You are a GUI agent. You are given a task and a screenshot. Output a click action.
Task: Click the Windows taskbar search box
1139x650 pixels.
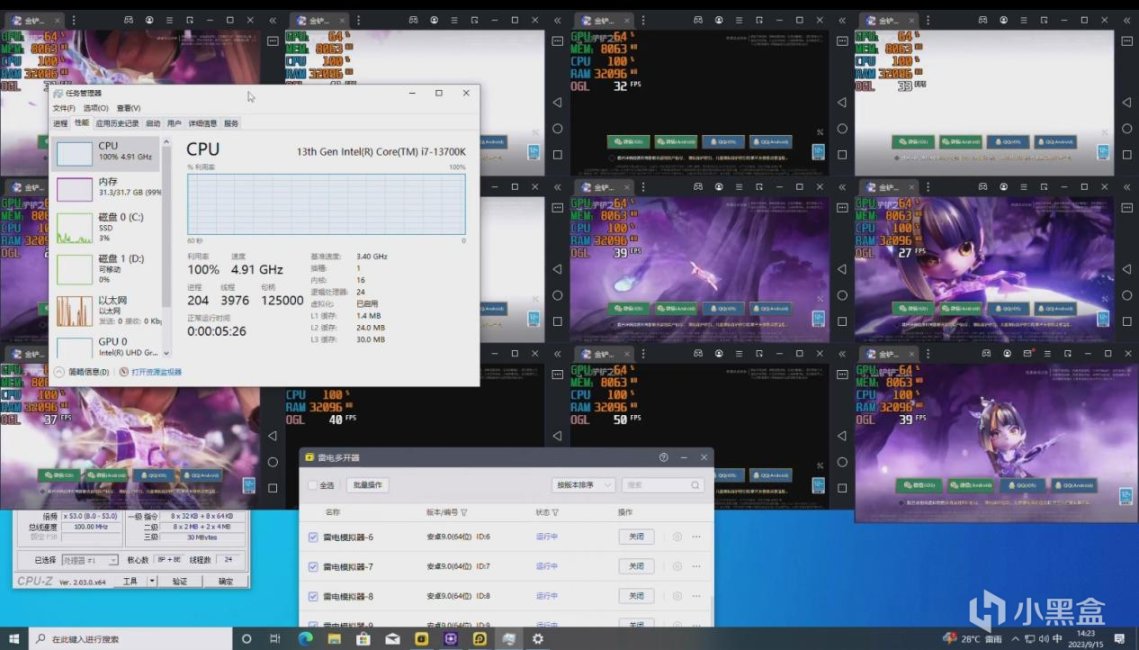point(130,638)
